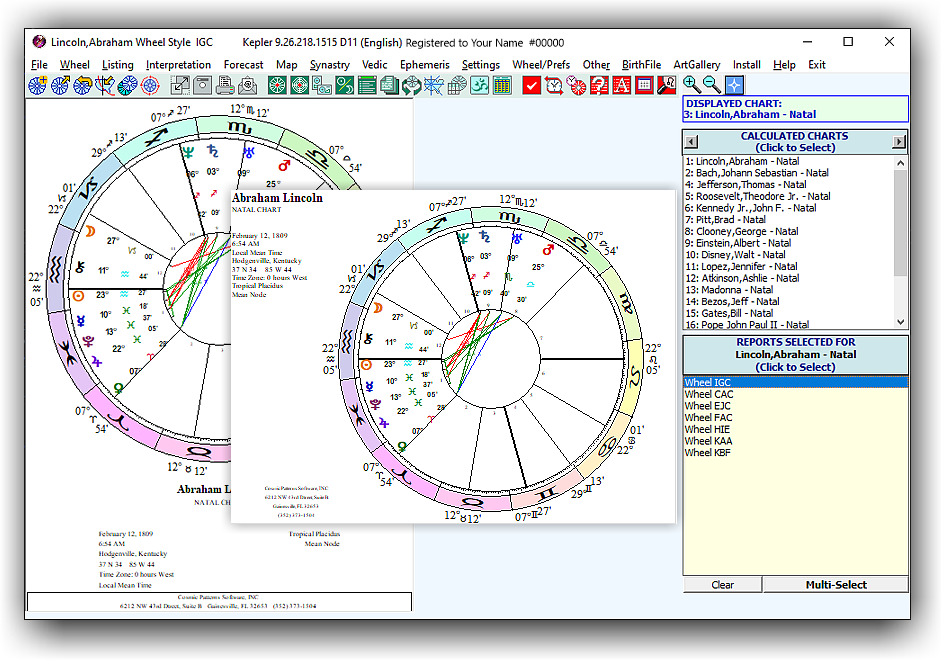
Task: Click the clock with red arrows icon
Action: 554,86
